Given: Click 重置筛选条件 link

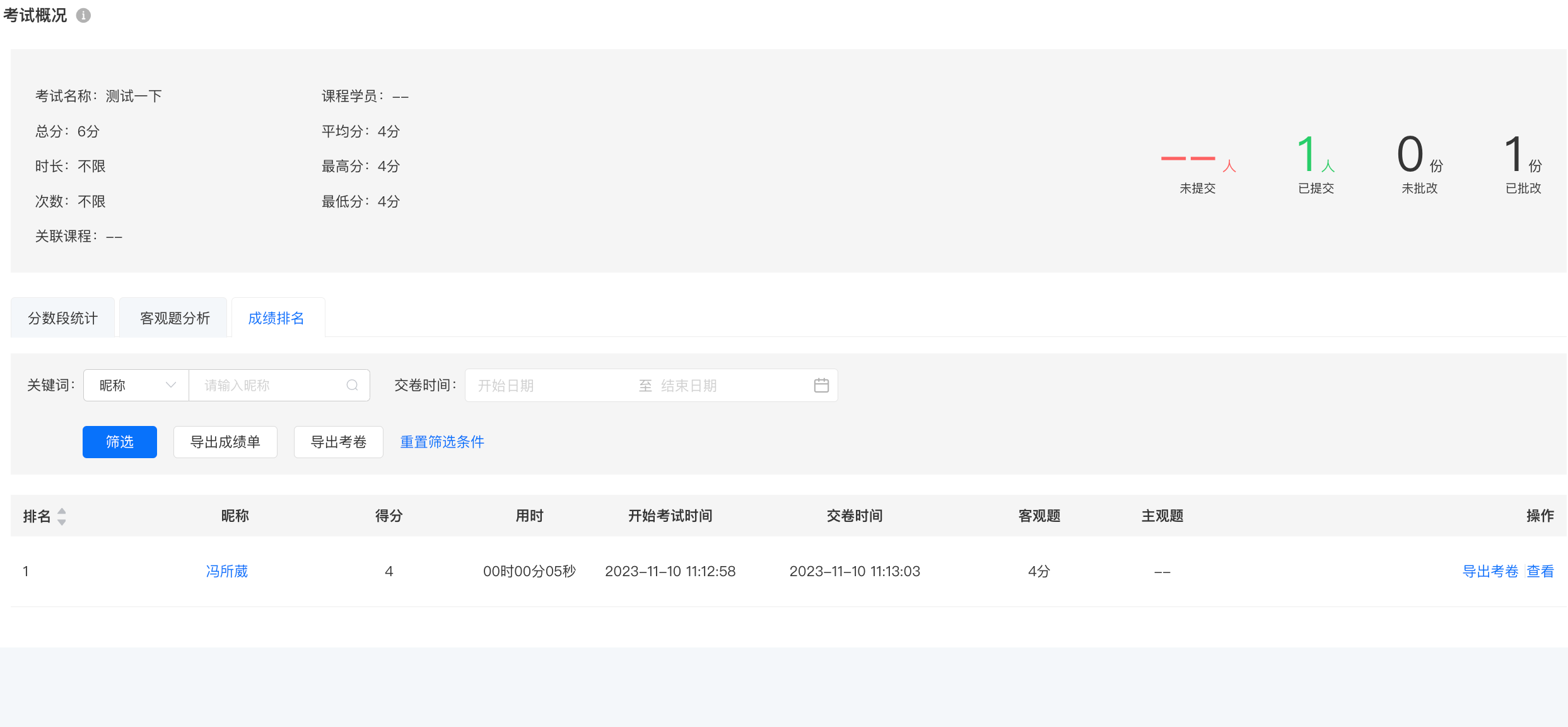Looking at the screenshot, I should pyautogui.click(x=442, y=442).
